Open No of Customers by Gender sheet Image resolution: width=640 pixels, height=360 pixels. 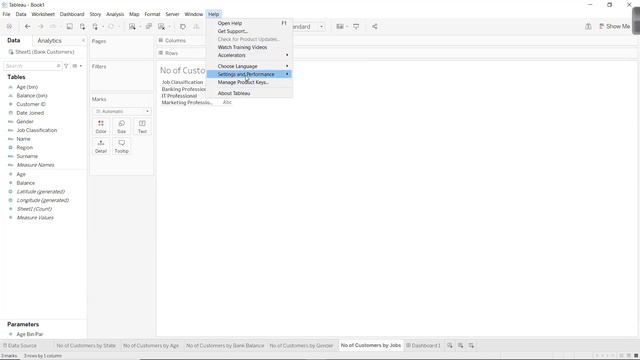click(301, 345)
